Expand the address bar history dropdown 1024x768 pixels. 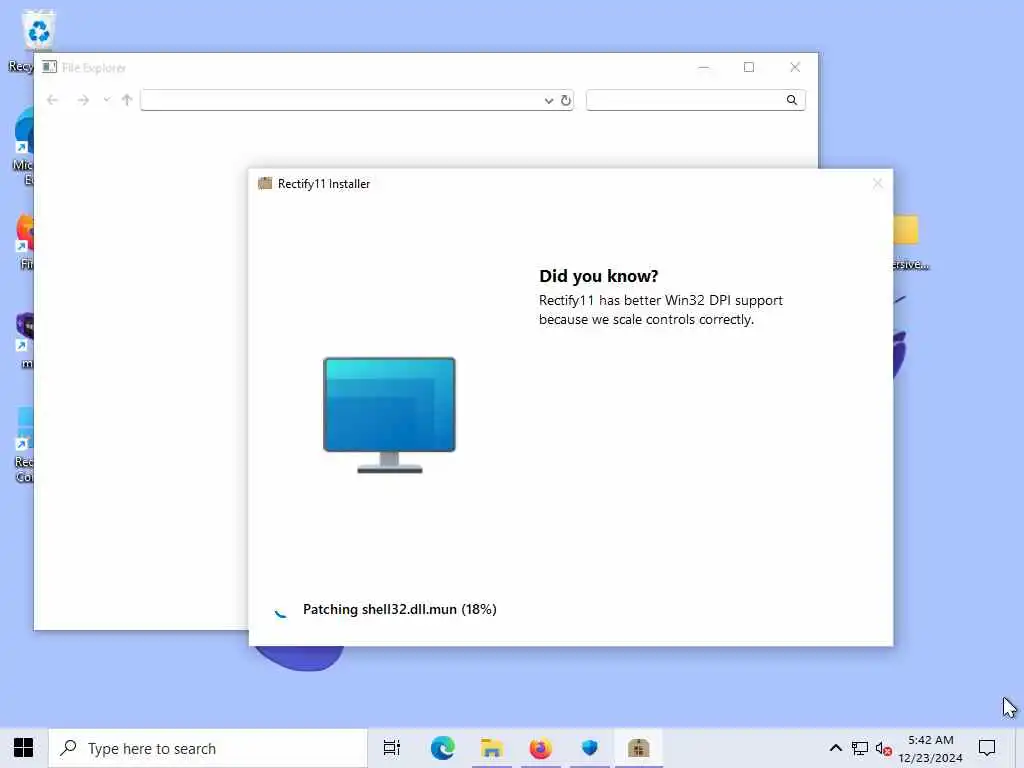pos(549,100)
